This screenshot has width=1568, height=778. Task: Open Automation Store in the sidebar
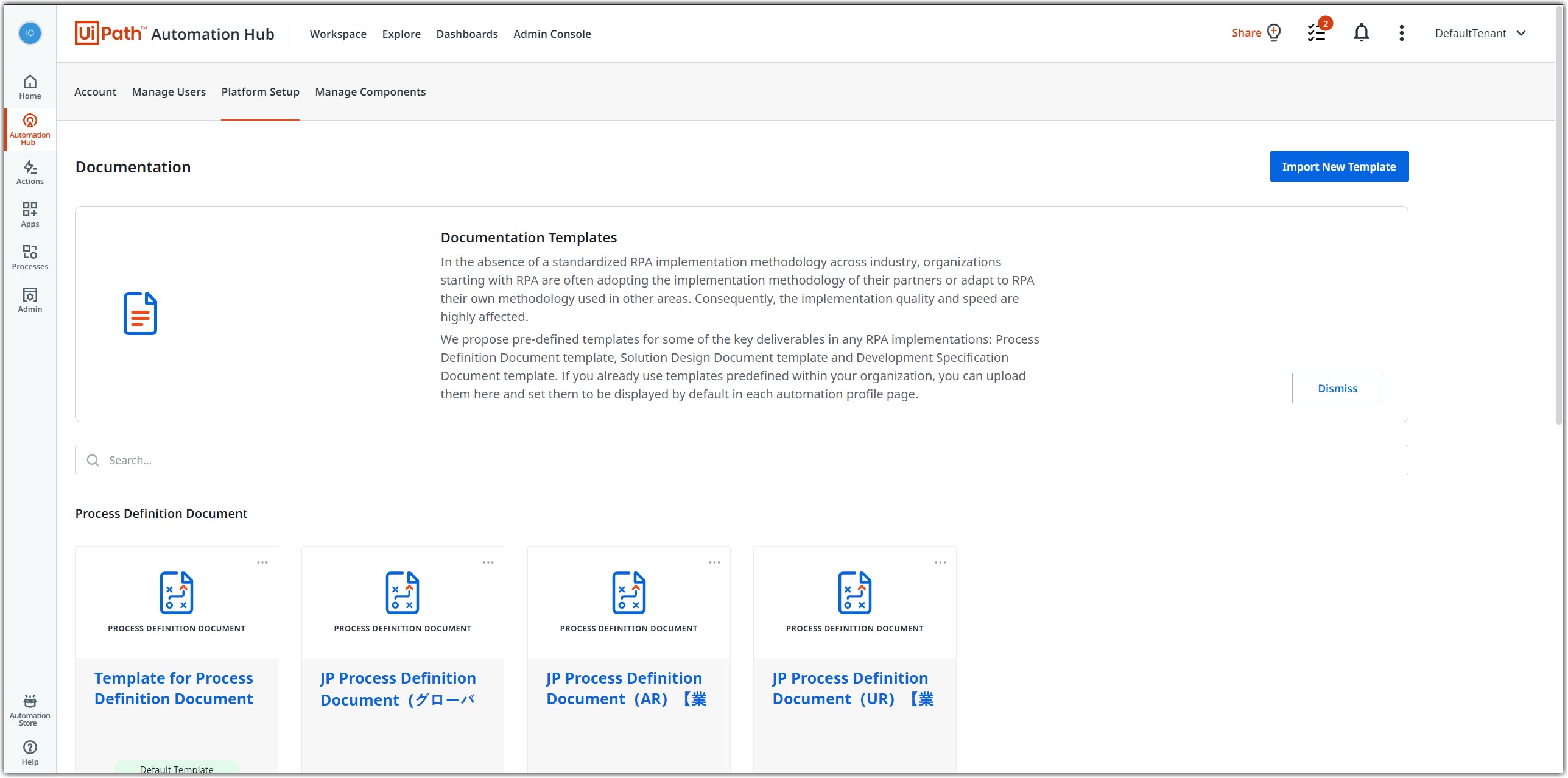tap(30, 710)
